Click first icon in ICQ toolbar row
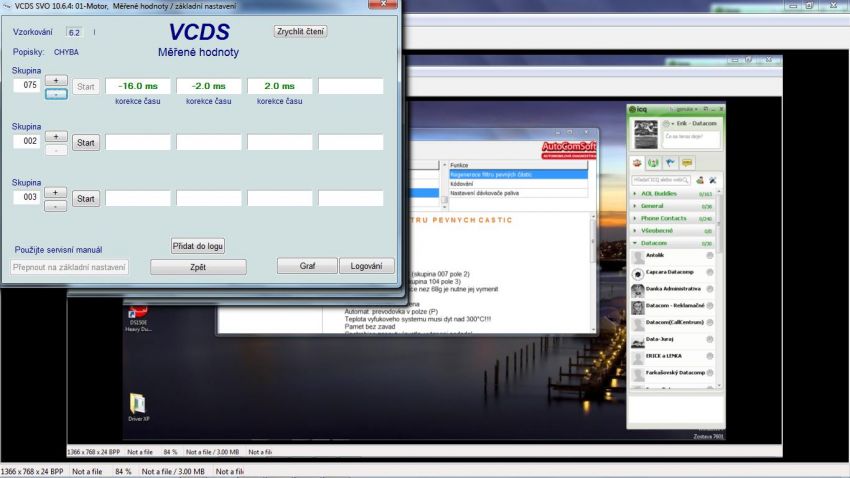This screenshot has height=478, width=850. [637, 162]
